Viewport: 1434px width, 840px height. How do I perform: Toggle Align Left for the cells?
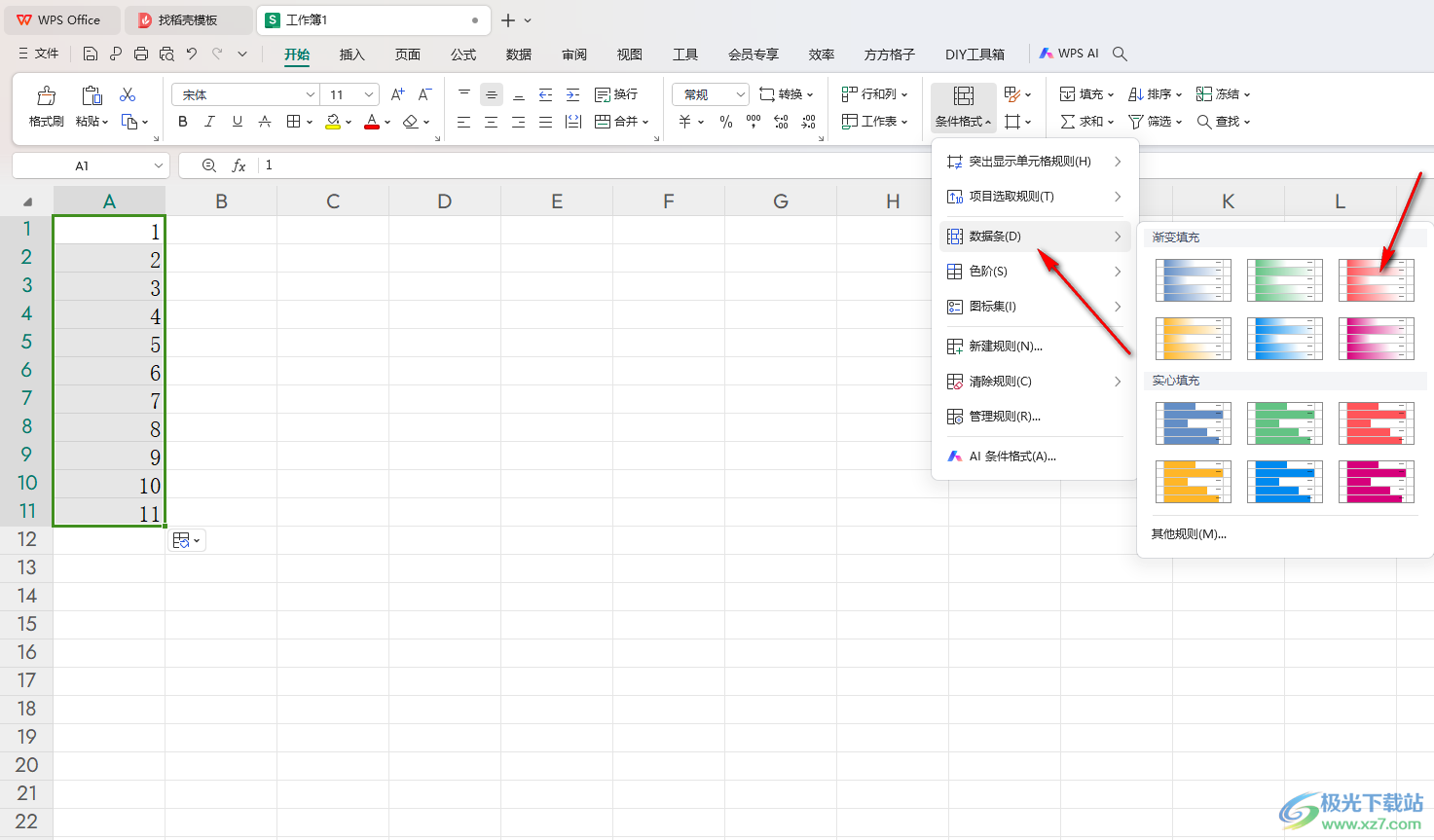464,122
